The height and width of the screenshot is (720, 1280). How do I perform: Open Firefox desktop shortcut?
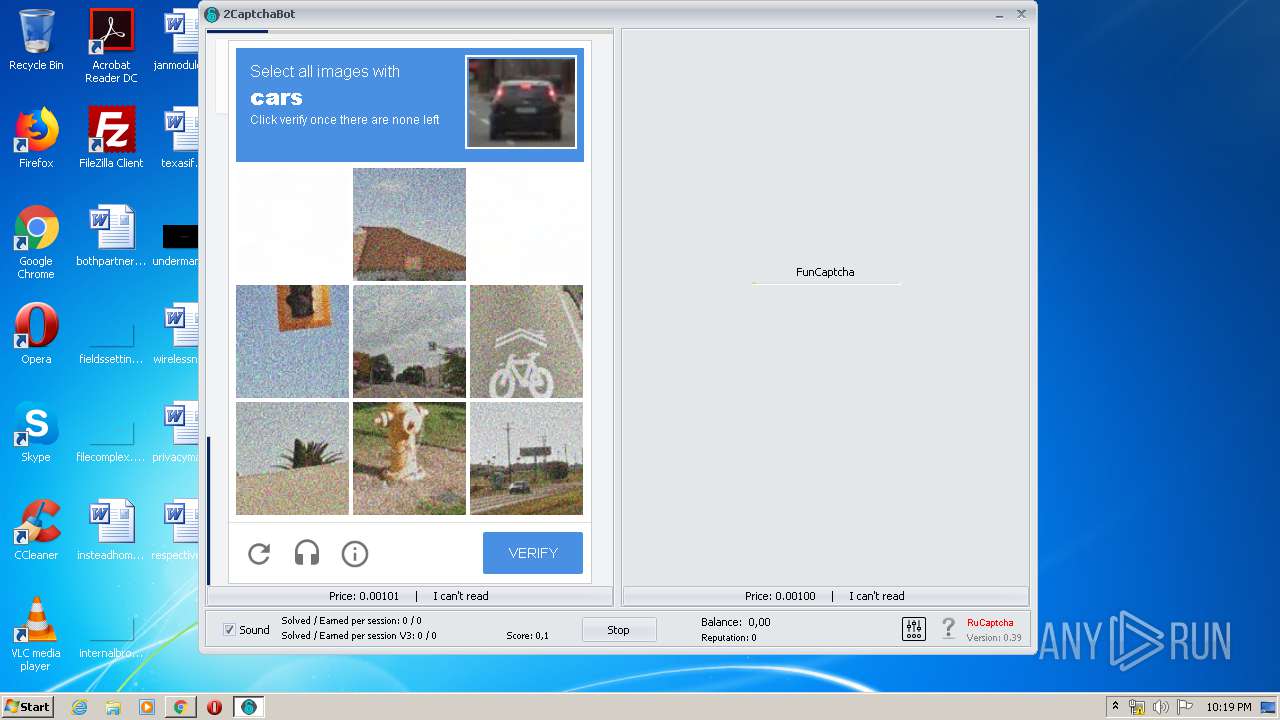[36, 138]
